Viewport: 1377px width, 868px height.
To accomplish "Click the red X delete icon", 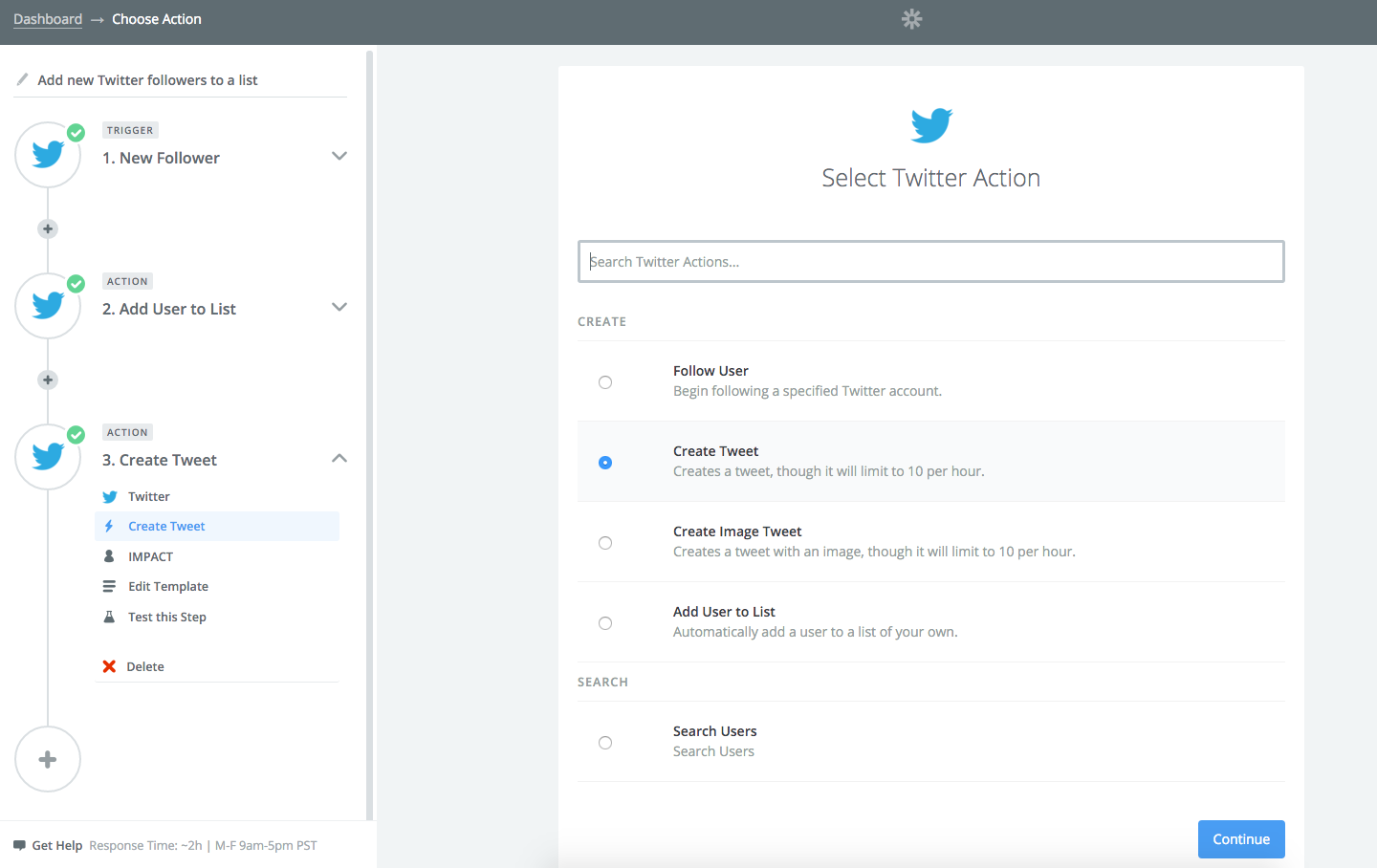I will 109,666.
